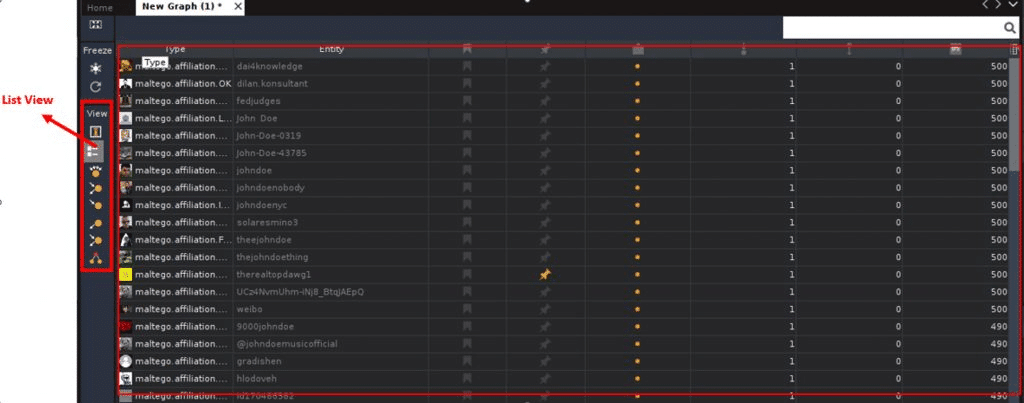Sort by the pin column header

tap(545, 49)
